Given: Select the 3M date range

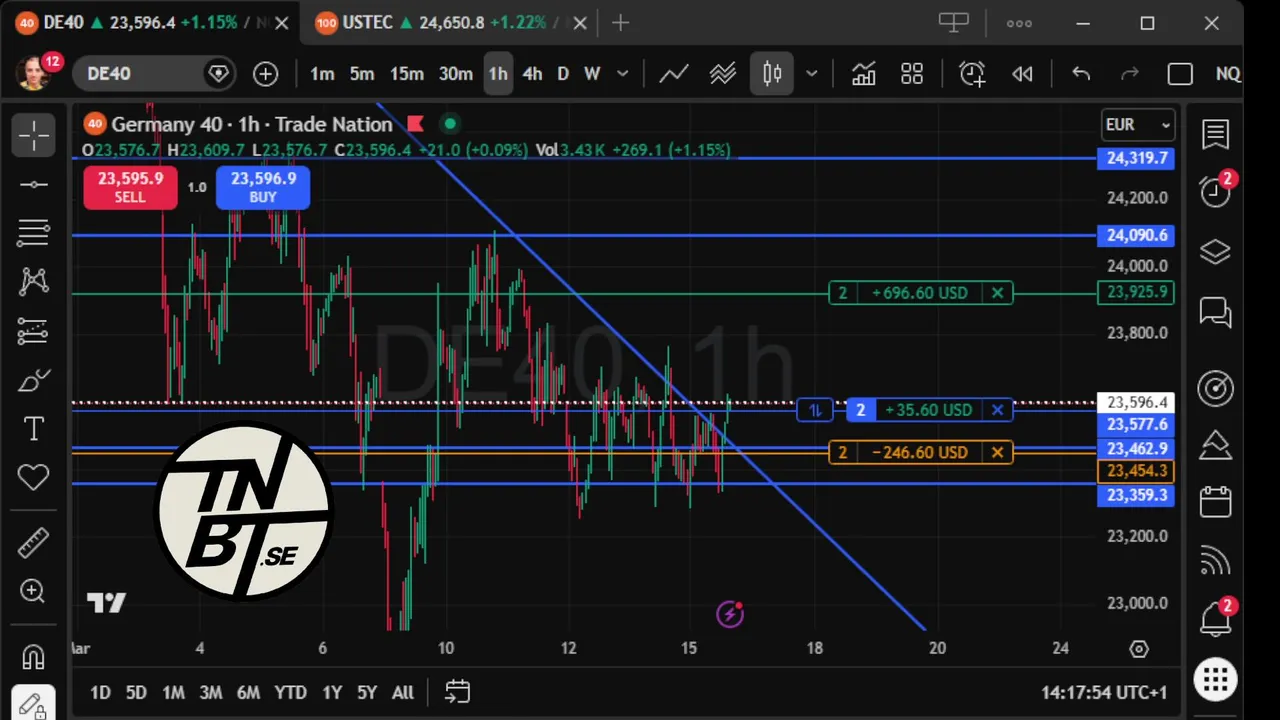Looking at the screenshot, I should pos(210,692).
